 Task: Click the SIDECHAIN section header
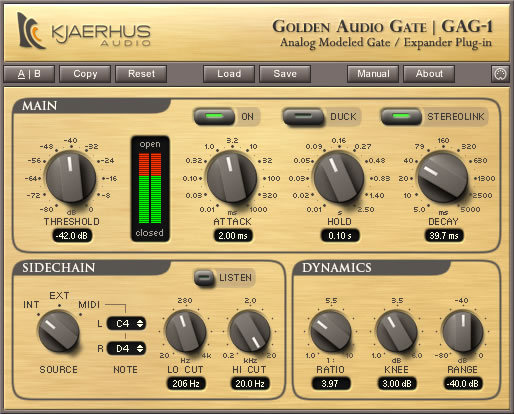point(59,268)
